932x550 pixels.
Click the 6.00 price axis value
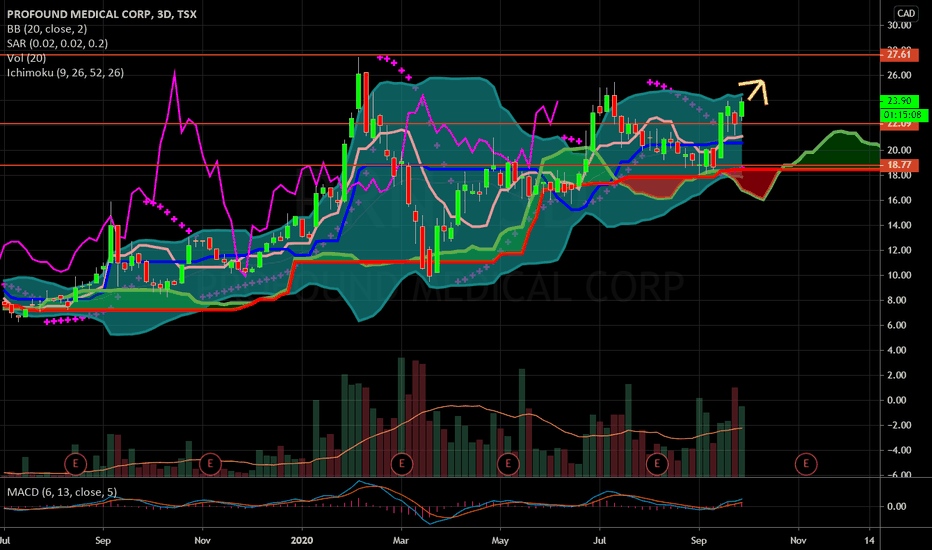click(899, 325)
